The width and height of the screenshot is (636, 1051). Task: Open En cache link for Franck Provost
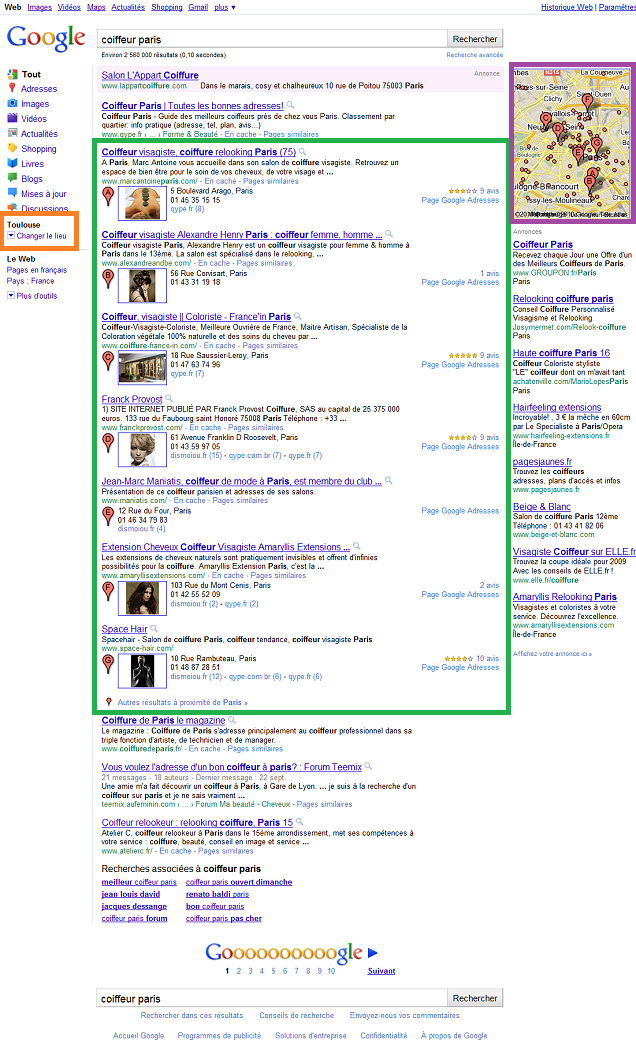pyautogui.click(x=205, y=428)
